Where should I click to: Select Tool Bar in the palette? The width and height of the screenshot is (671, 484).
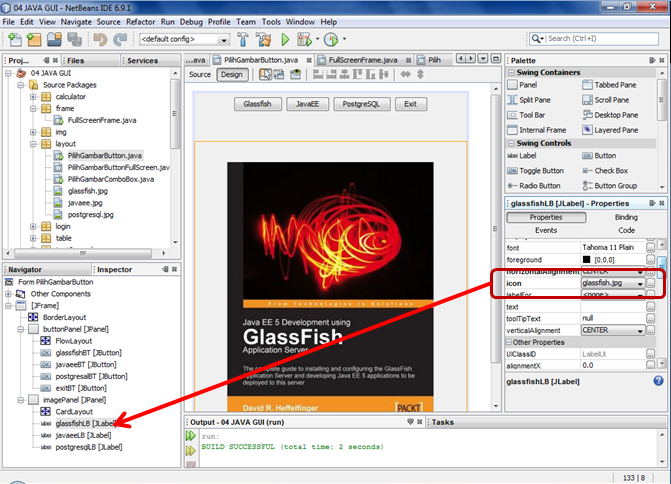[526, 115]
